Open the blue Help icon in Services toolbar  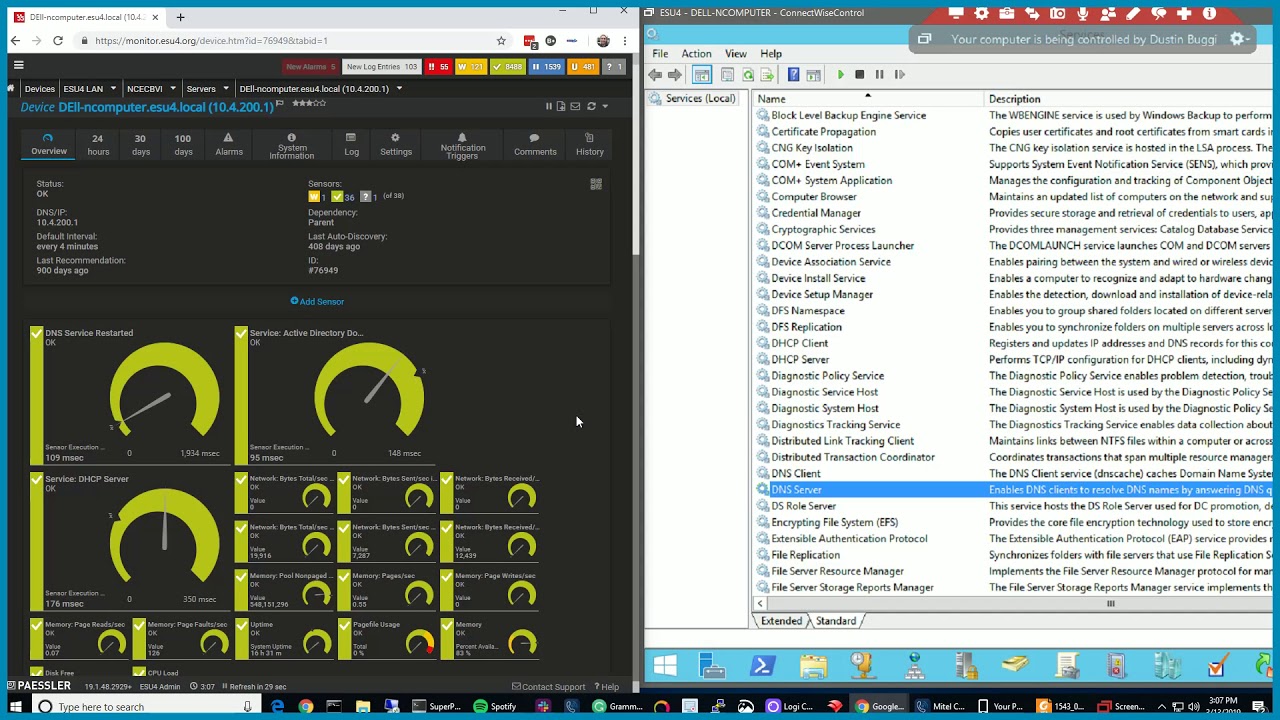(x=793, y=75)
